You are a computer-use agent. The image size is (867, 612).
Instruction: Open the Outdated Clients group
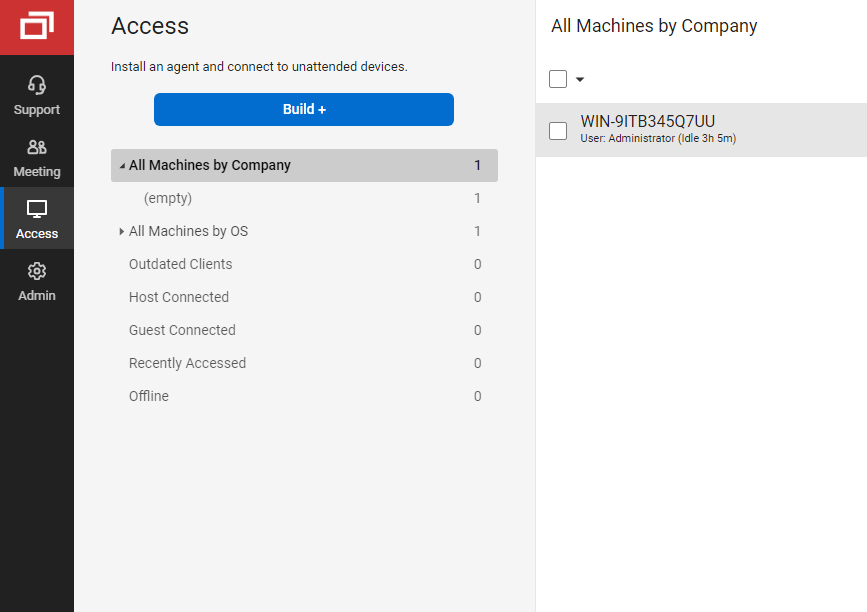[180, 264]
